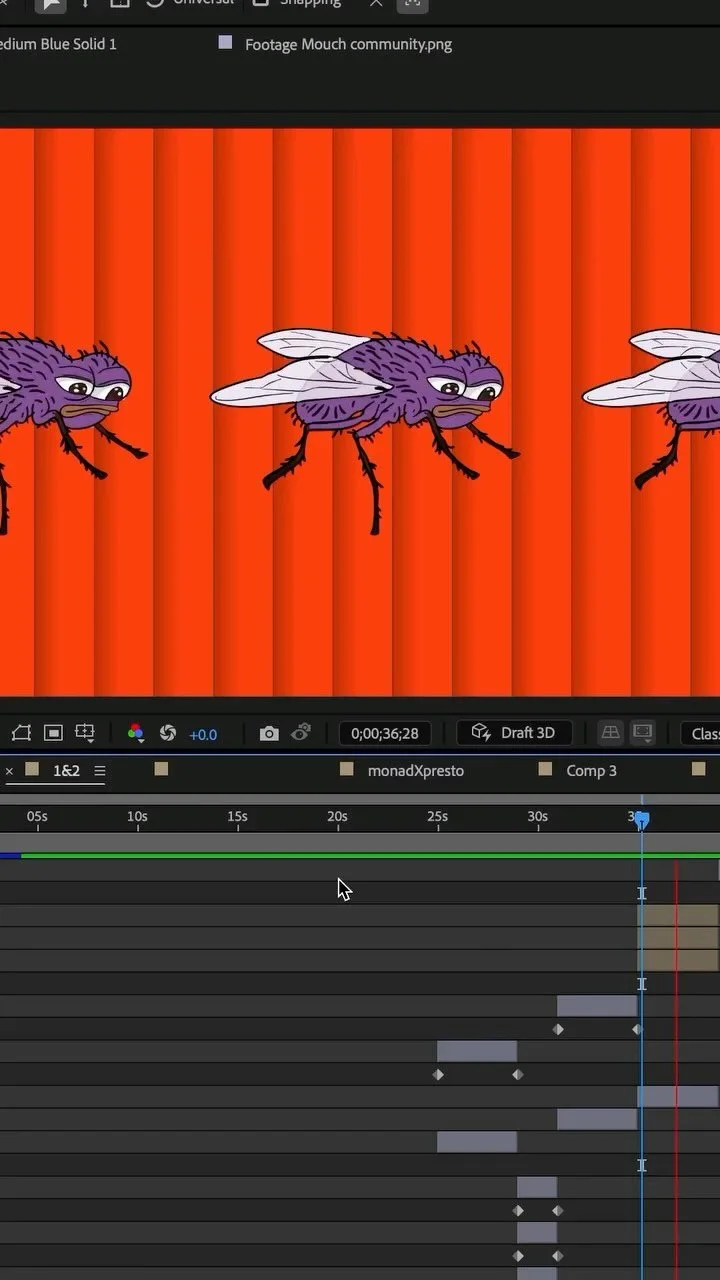Select the topmost tan layer bar
Image resolution: width=720 pixels, height=1280 pixels.
pos(678,915)
